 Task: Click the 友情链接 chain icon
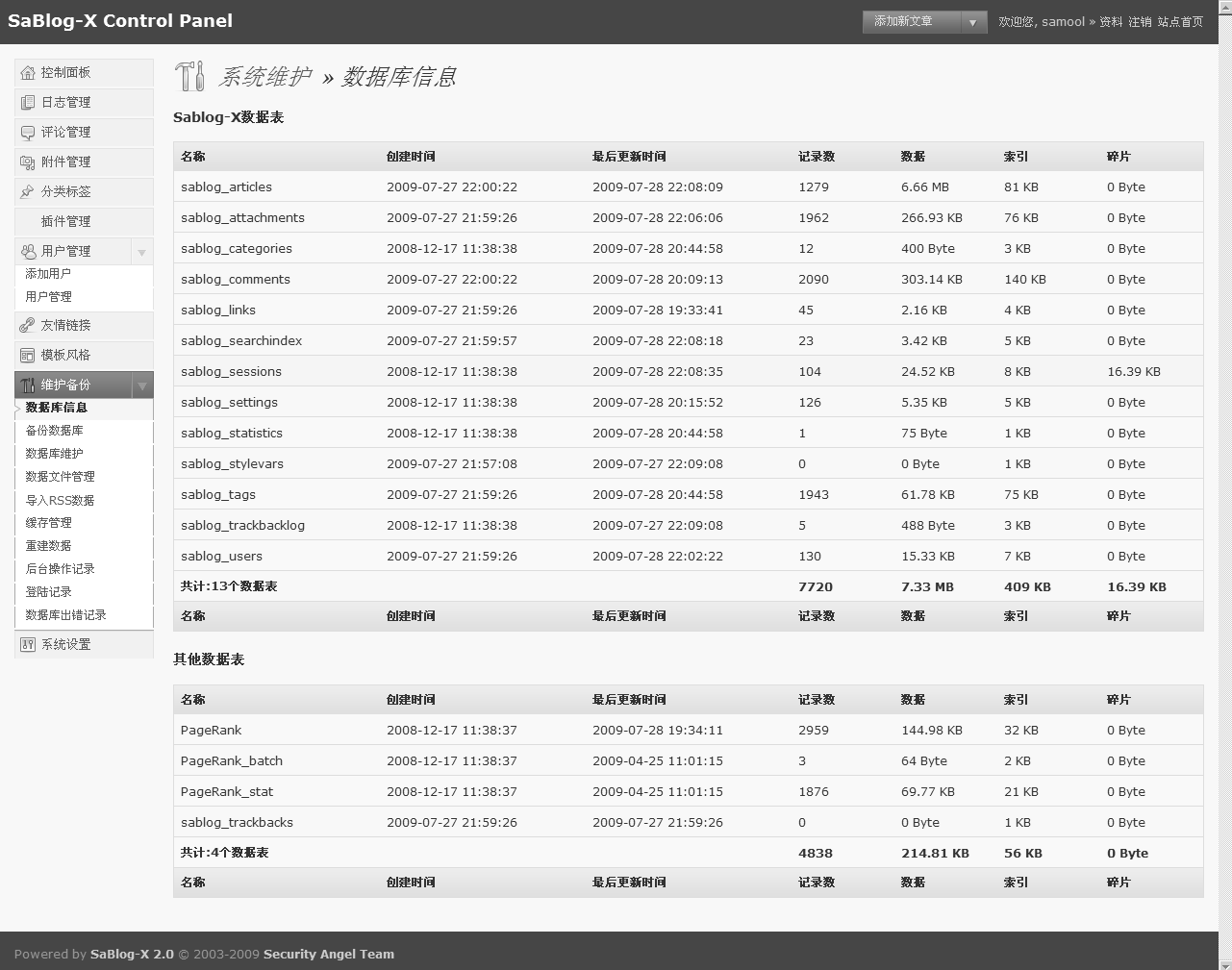click(28, 326)
